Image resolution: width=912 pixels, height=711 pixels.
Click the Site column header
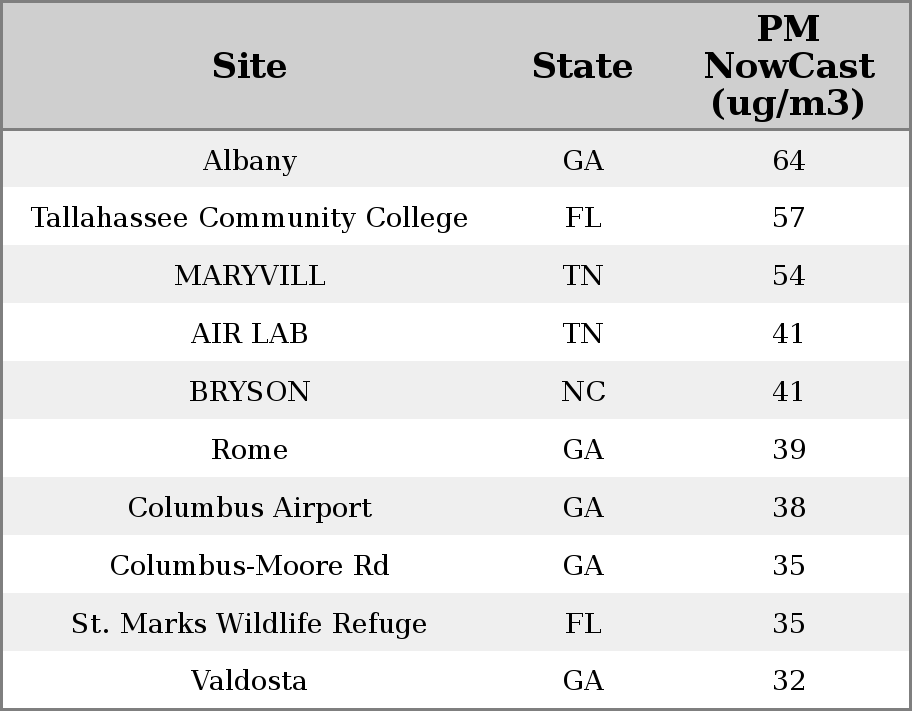[x=249, y=66]
